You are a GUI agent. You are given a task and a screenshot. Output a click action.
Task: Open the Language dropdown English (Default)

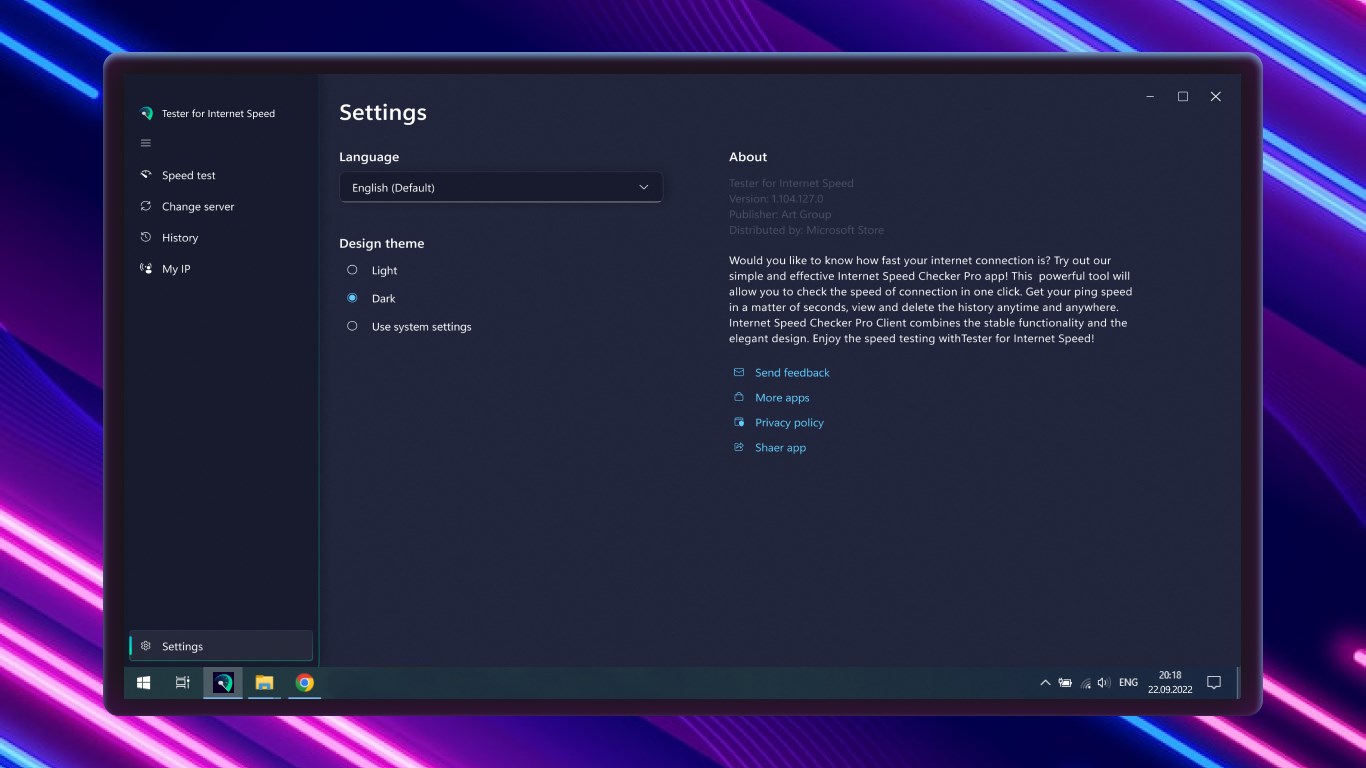point(501,187)
